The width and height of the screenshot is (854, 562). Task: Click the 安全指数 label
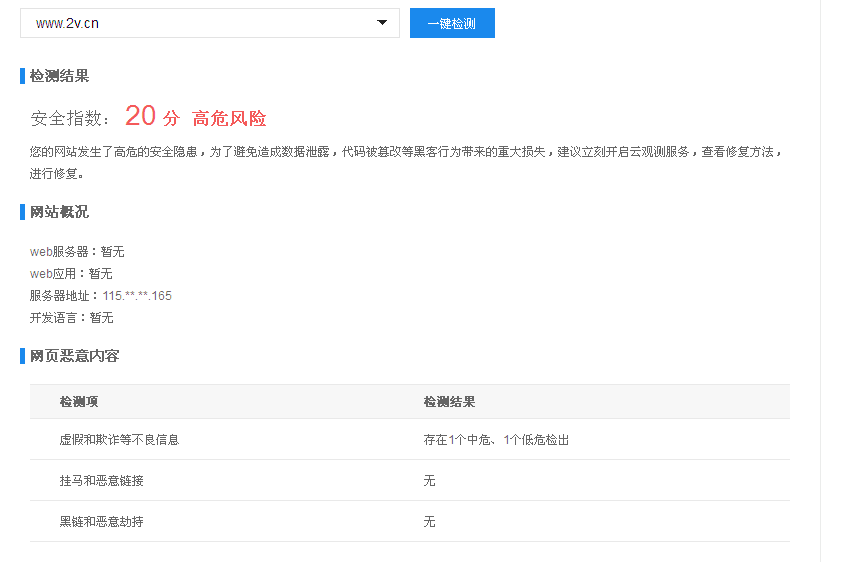coord(70,119)
